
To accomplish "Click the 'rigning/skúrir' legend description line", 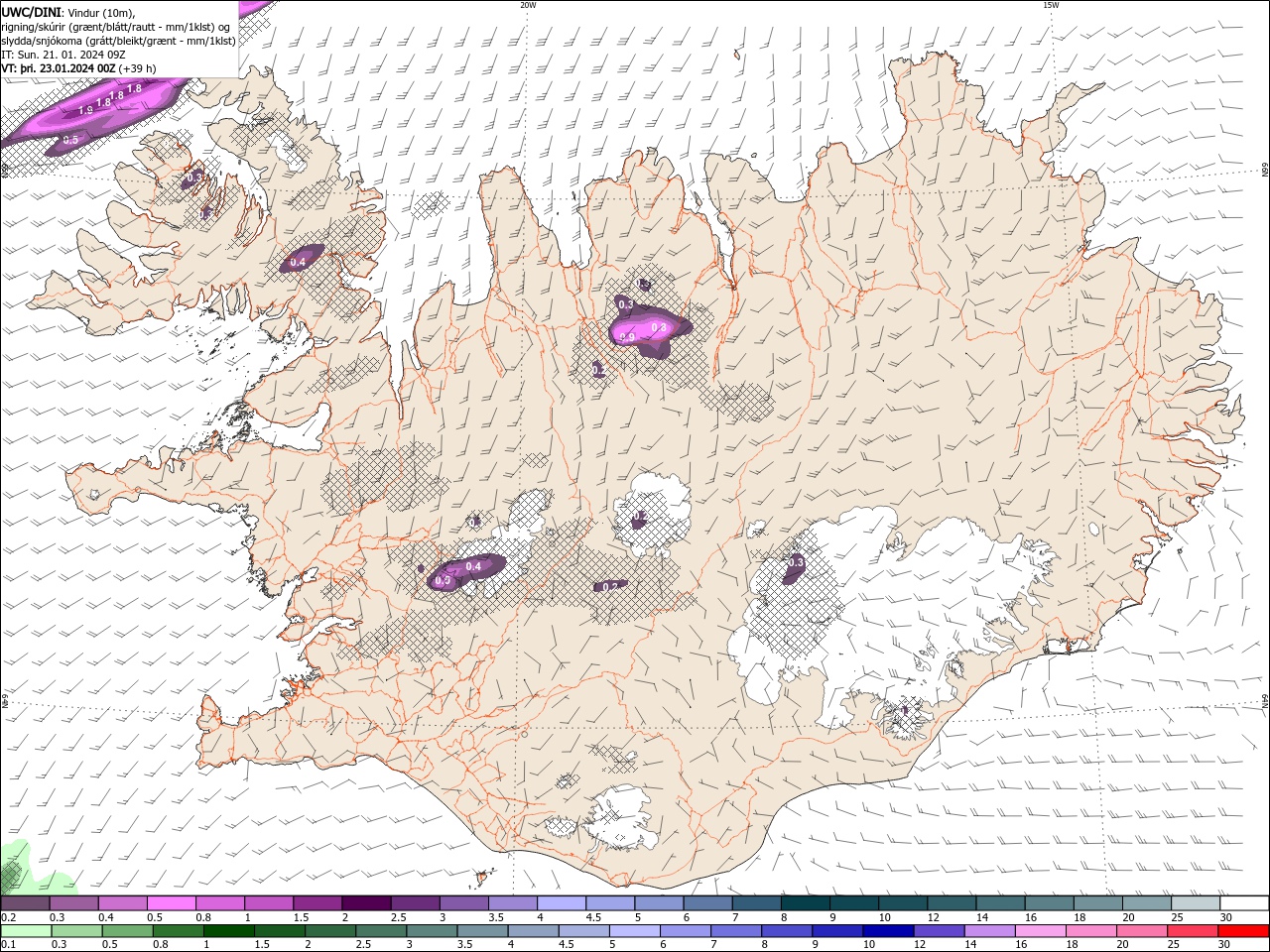I will [x=116, y=27].
